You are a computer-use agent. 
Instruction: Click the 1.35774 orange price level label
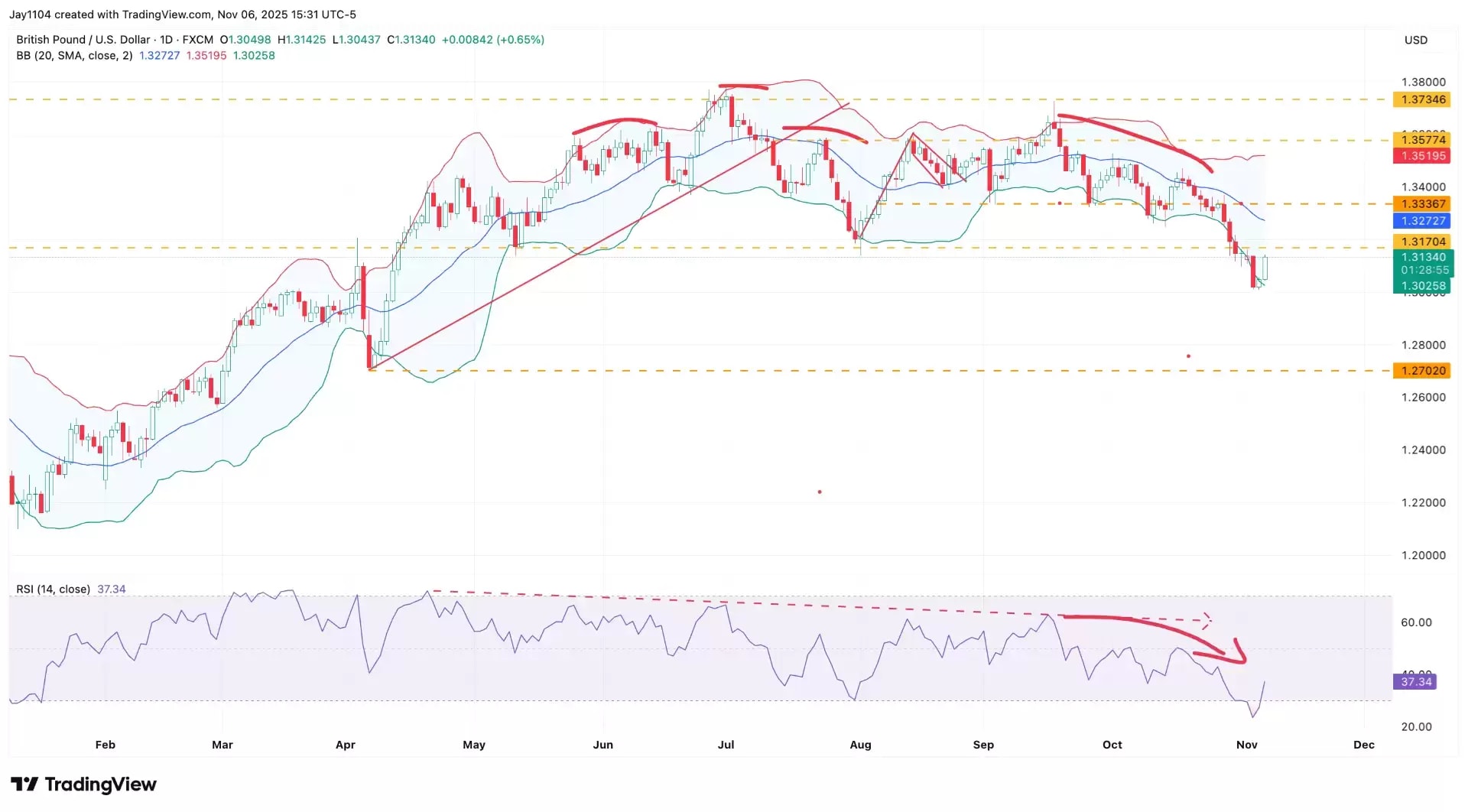tap(1422, 140)
